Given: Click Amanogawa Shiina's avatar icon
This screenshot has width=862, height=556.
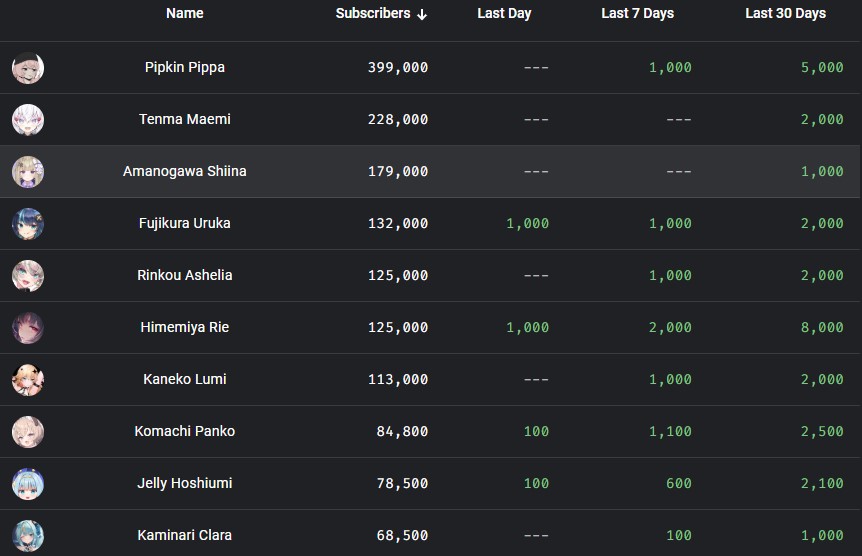Looking at the screenshot, I should coord(28,172).
